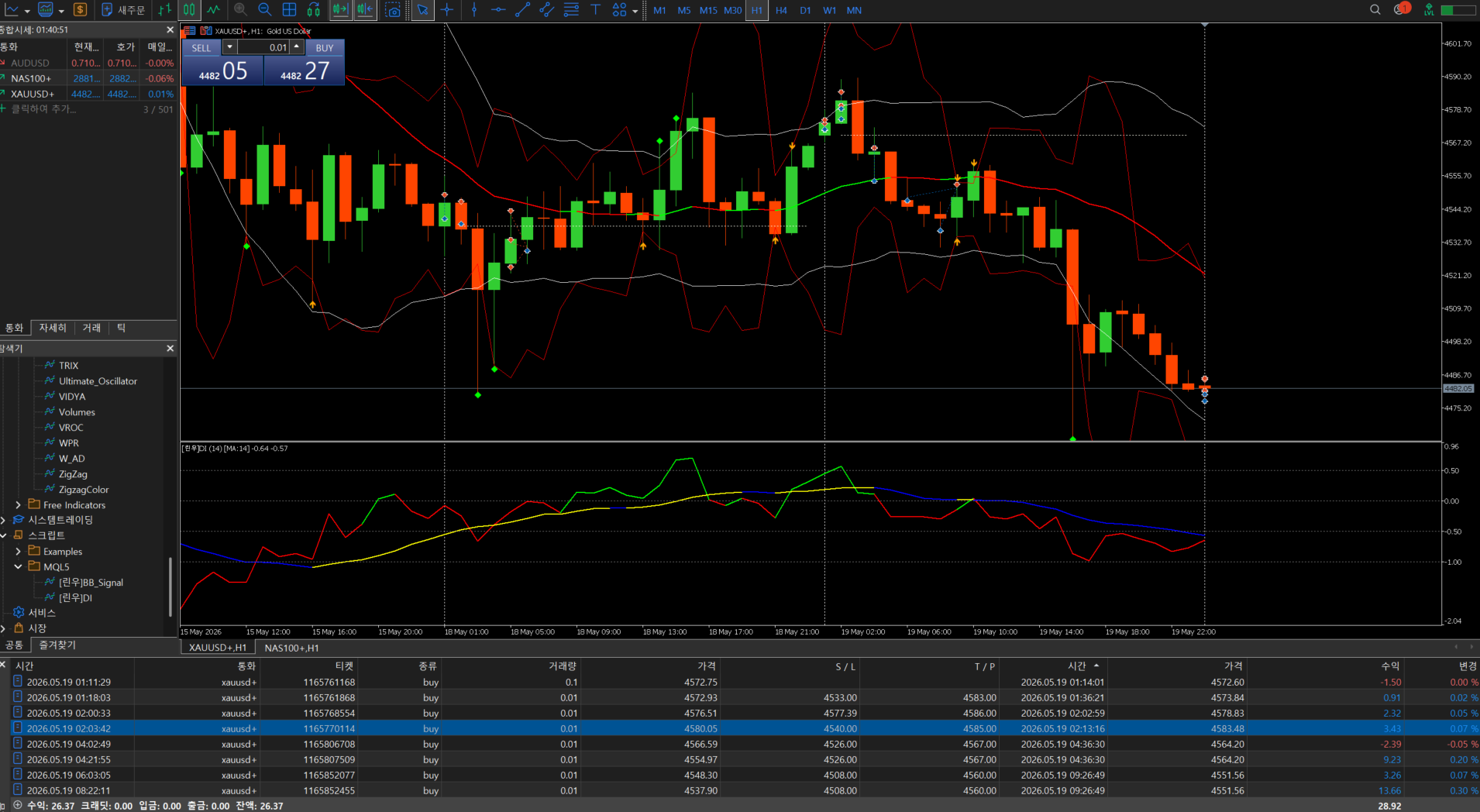Click 클릭하여 추가 to add a symbol
This screenshot has height=812, width=1480.
pyautogui.click(x=43, y=109)
